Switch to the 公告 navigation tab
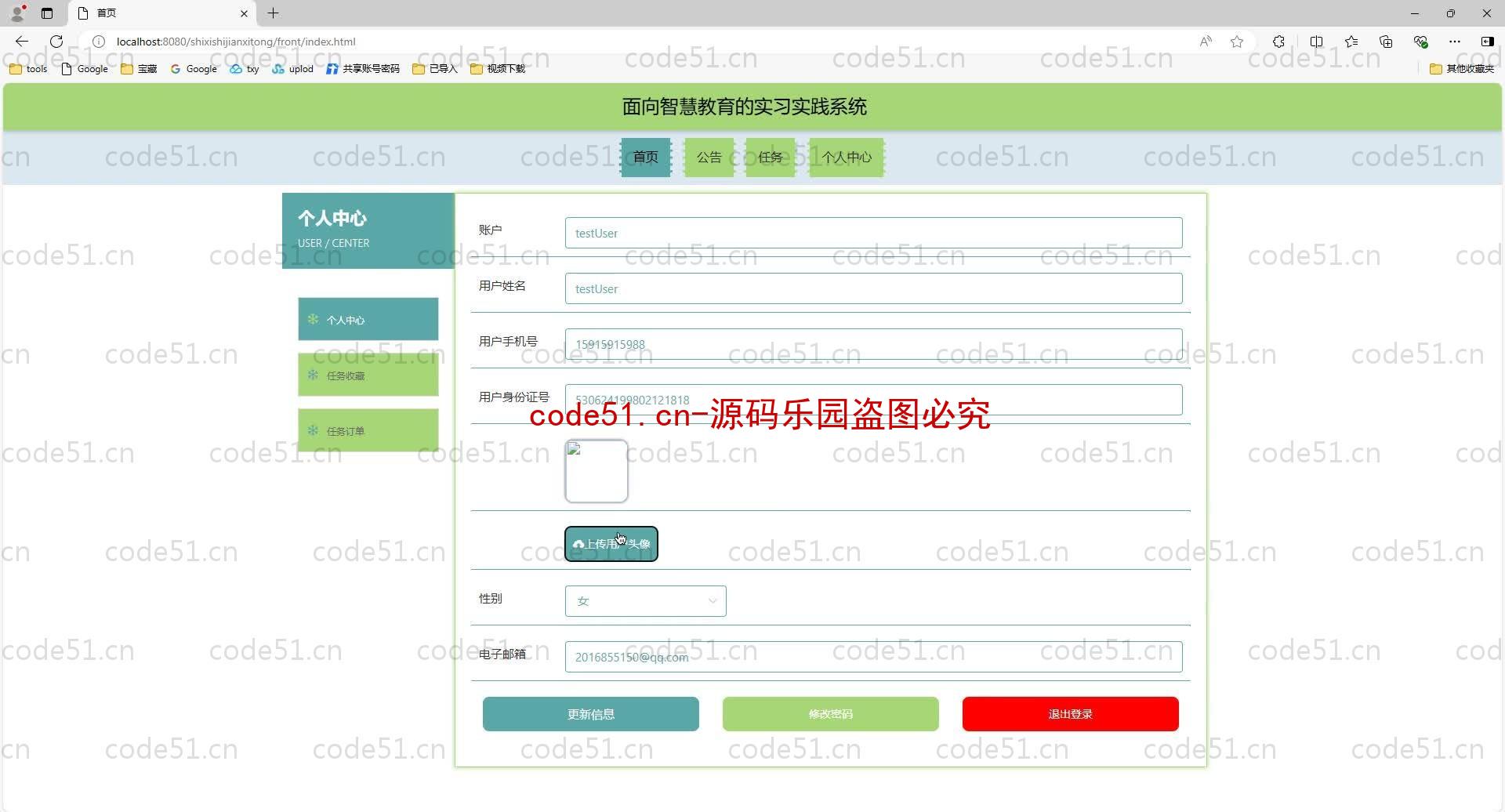The height and width of the screenshot is (812, 1505). coord(709,158)
